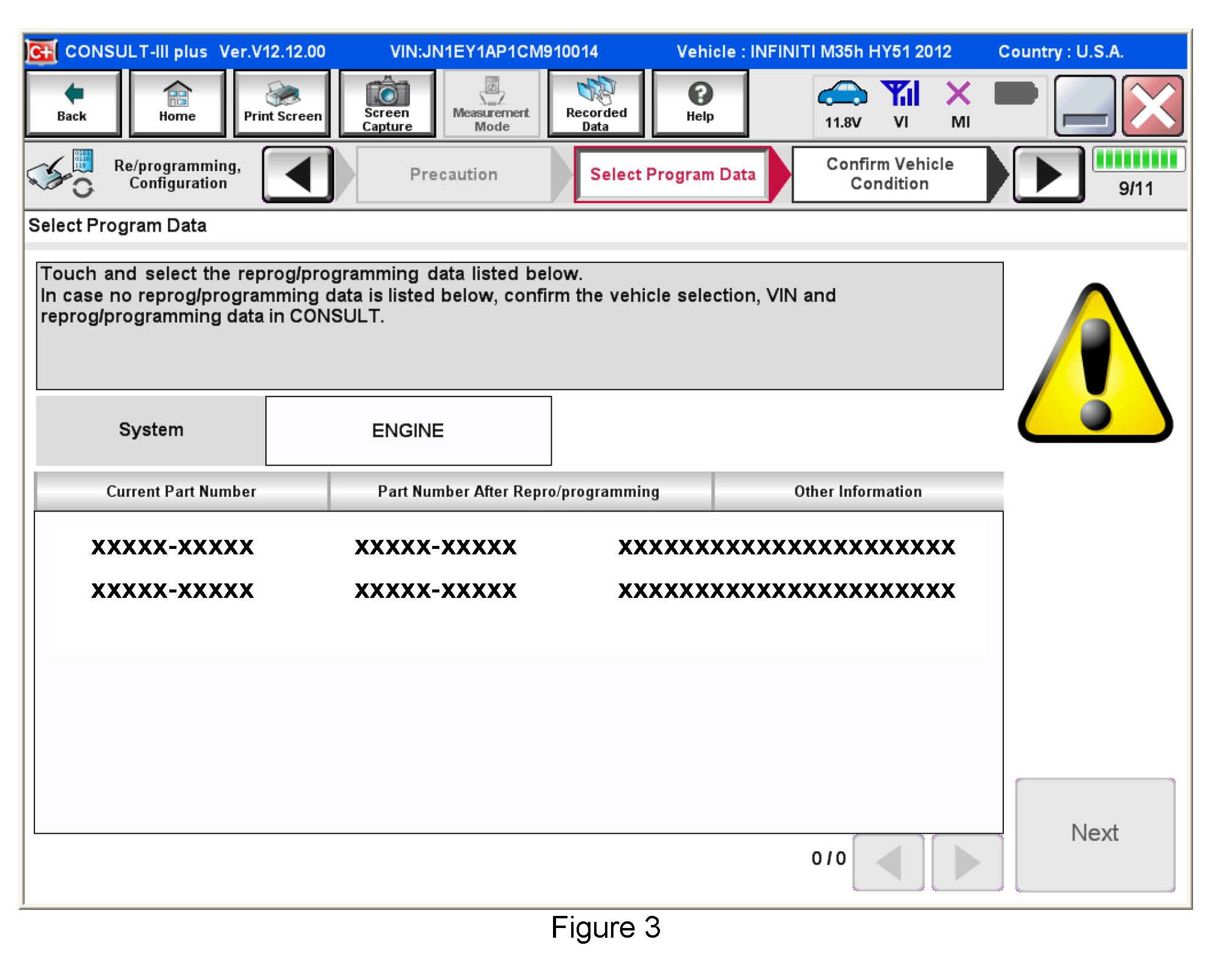The image size is (1213, 980).
Task: Click Part Number After Repro/programming header
Action: [520, 491]
